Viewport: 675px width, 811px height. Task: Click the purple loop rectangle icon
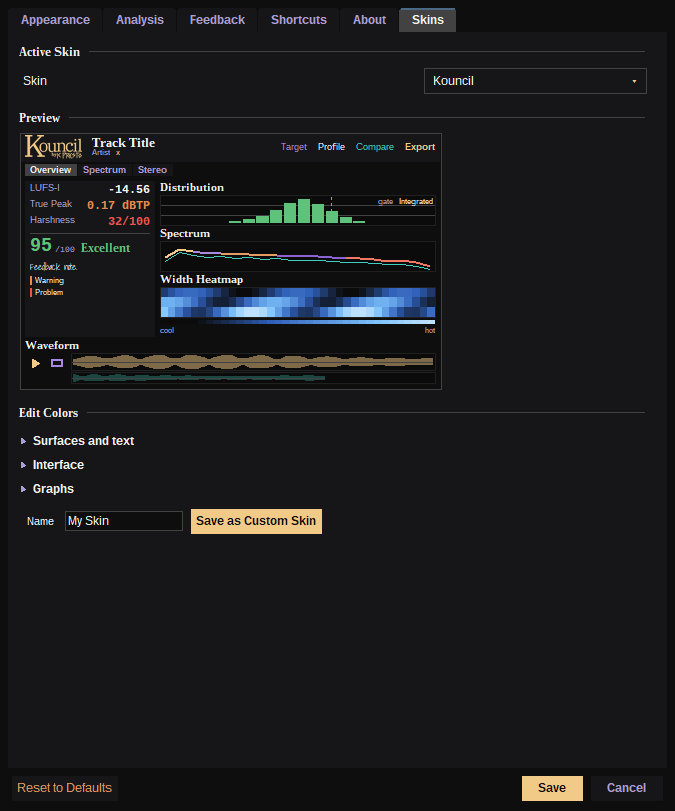[57, 363]
